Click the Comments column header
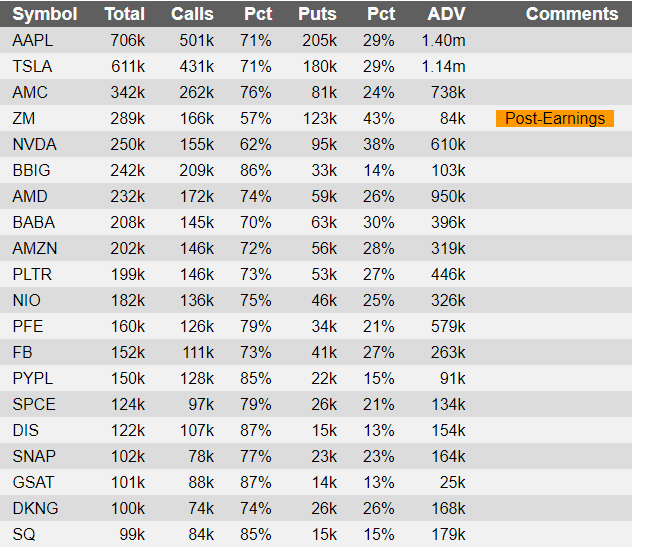 (x=572, y=14)
